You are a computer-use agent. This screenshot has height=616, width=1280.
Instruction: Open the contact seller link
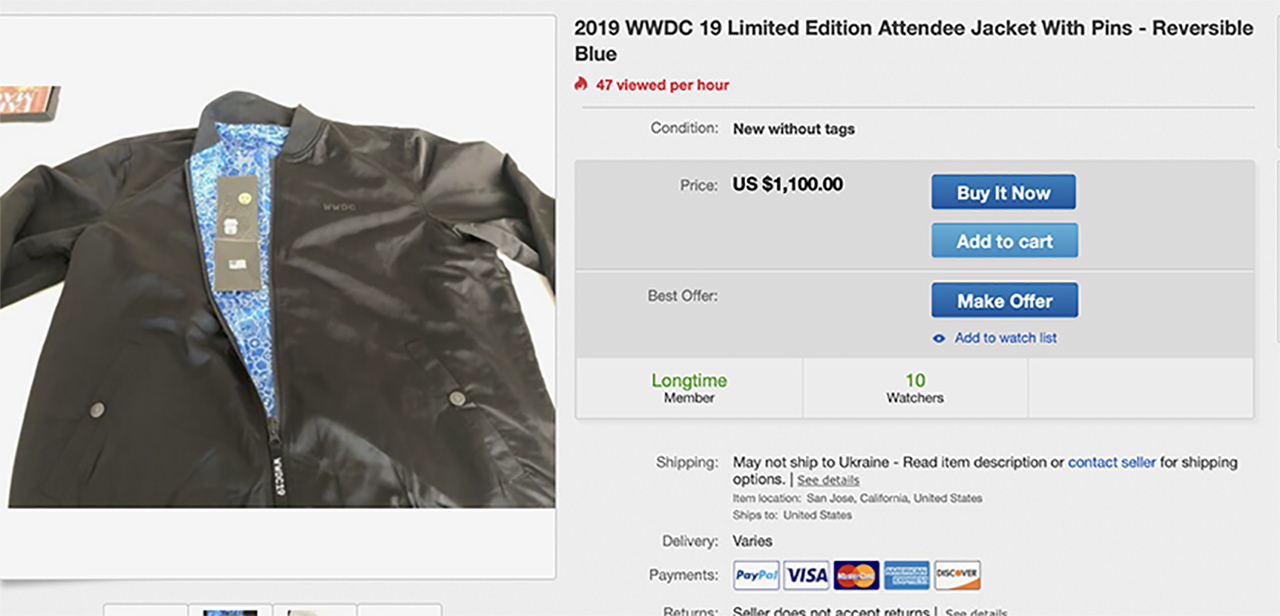point(1111,462)
